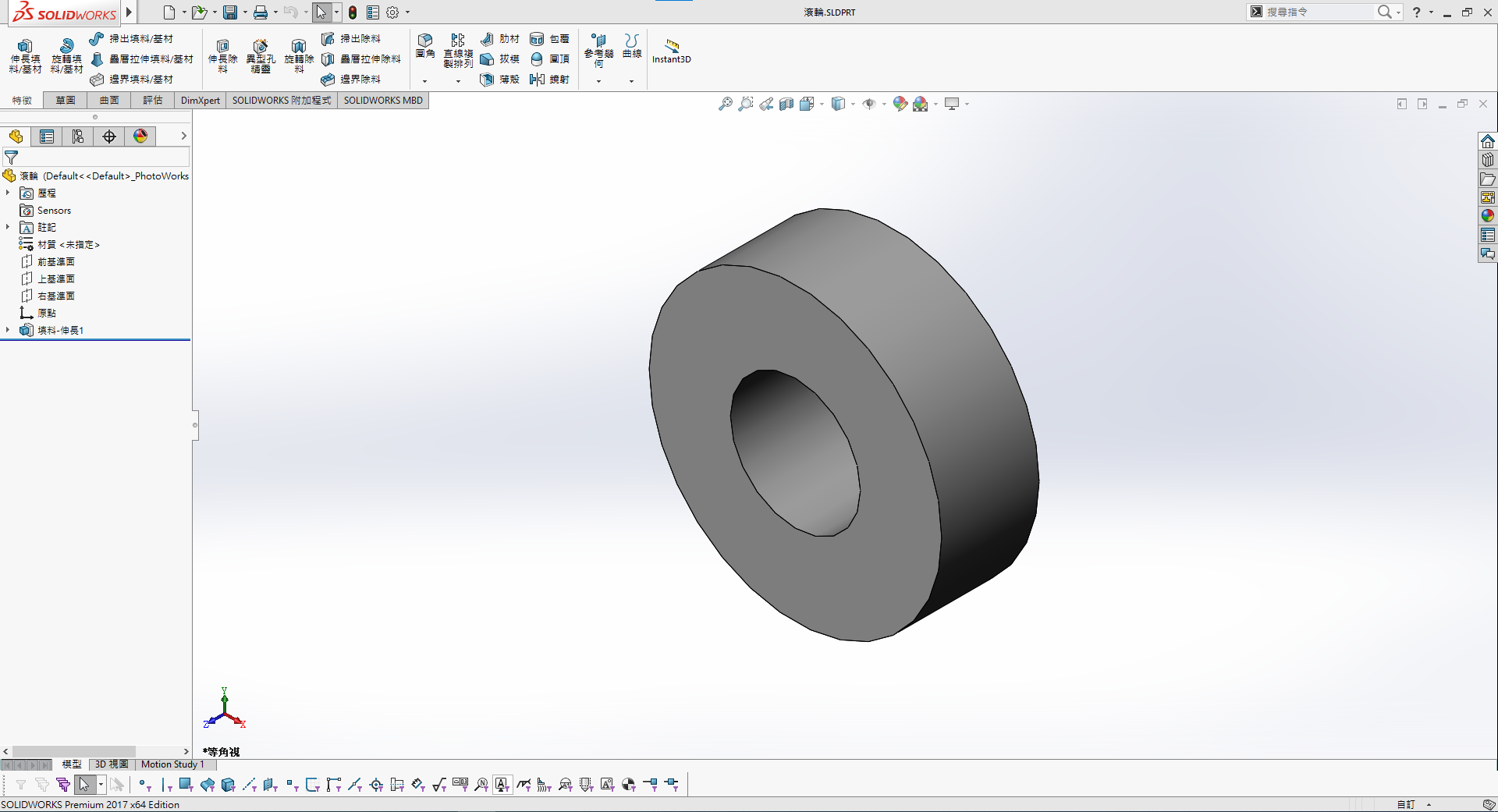Choose the 掃出除料 swept cut tool

(x=351, y=39)
